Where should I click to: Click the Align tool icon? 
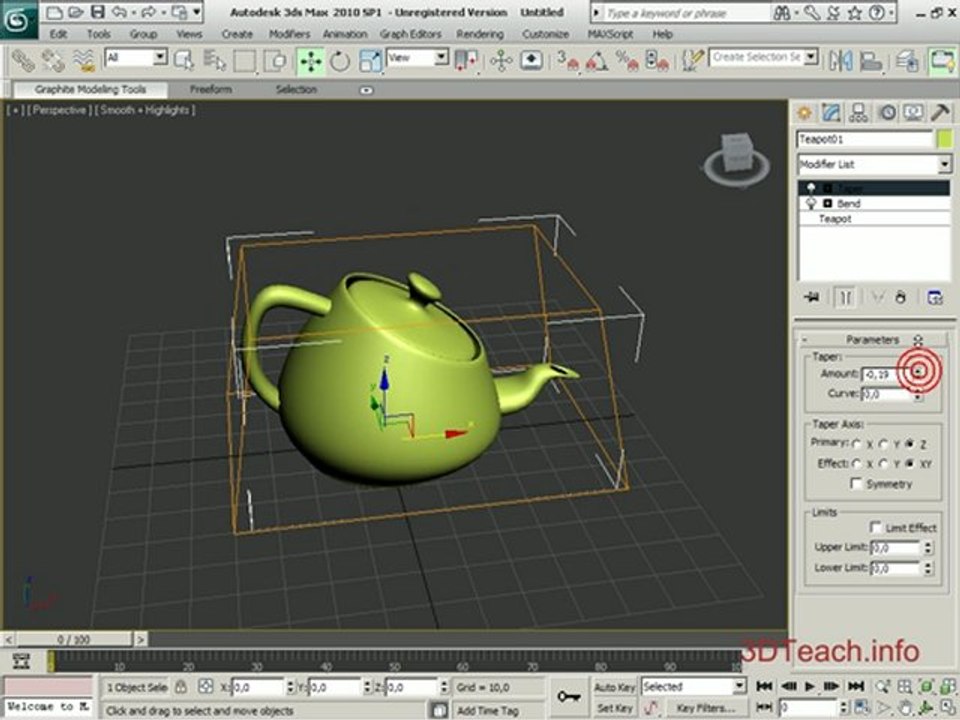[x=871, y=60]
